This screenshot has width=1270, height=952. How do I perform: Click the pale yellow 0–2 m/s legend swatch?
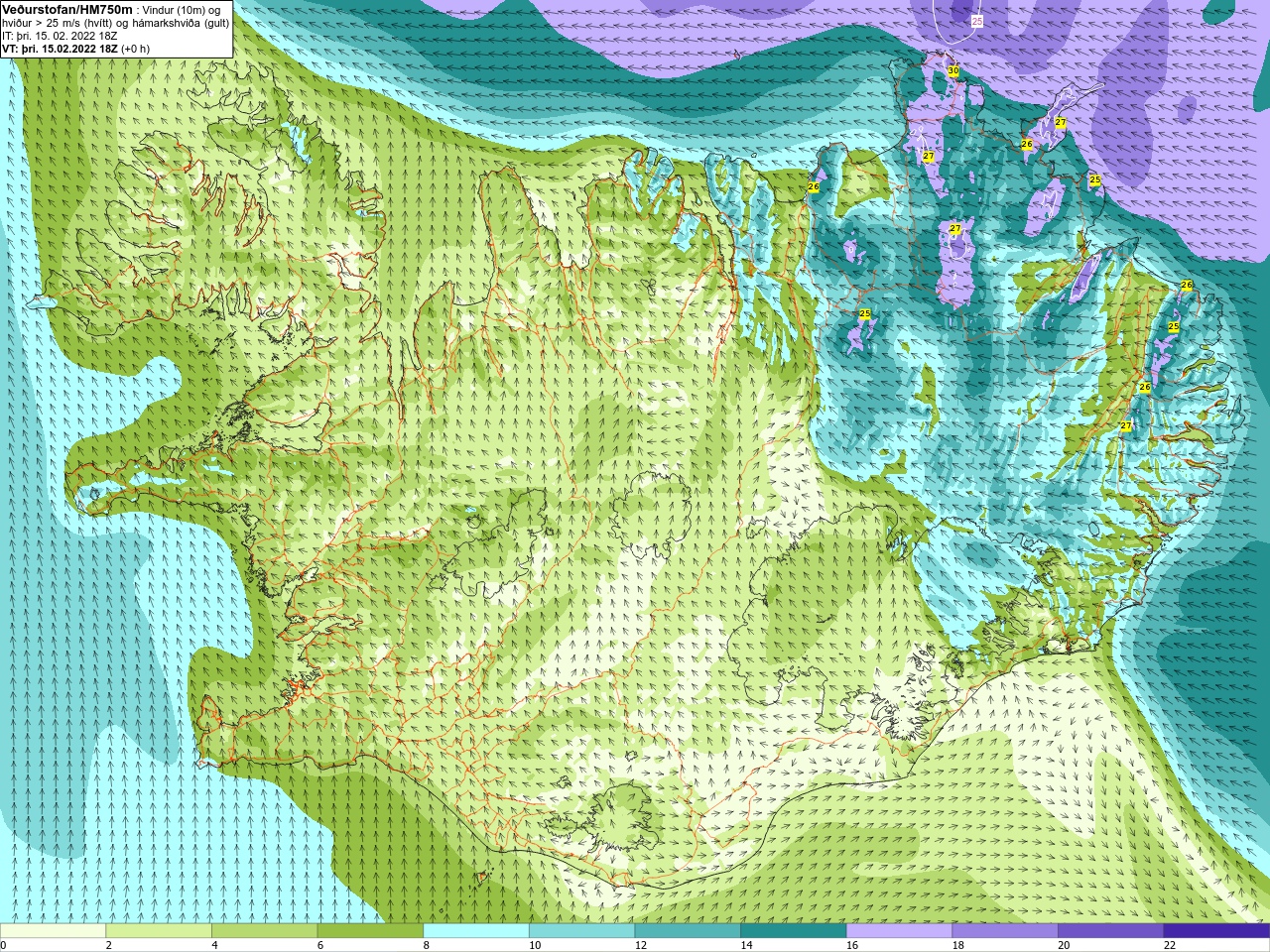click(x=53, y=931)
